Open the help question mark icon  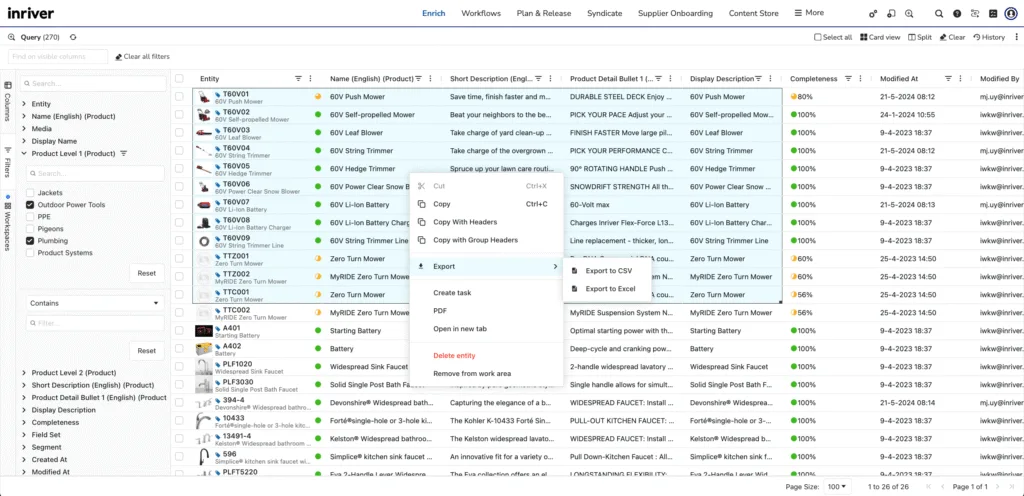point(957,14)
